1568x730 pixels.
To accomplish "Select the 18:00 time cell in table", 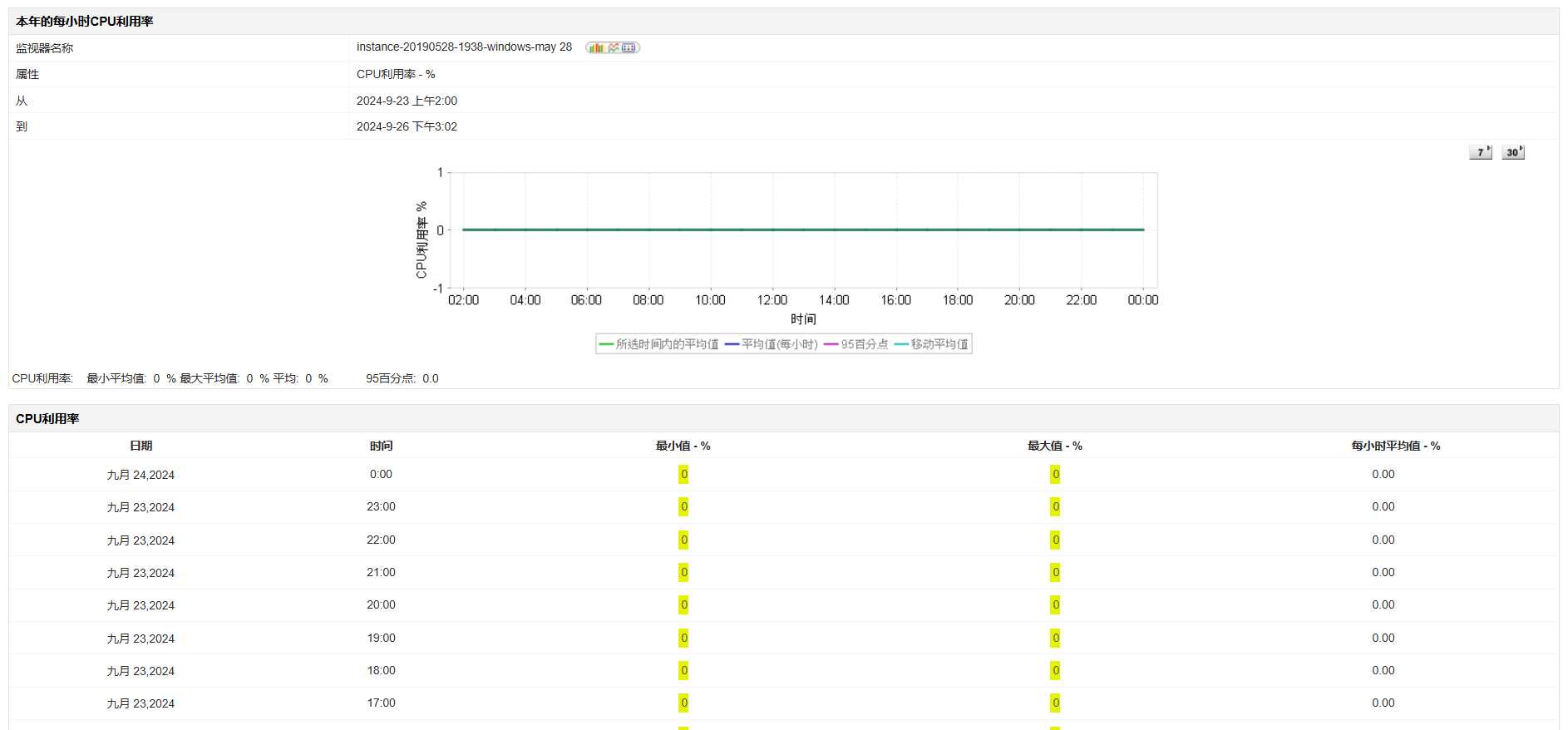I will [381, 670].
